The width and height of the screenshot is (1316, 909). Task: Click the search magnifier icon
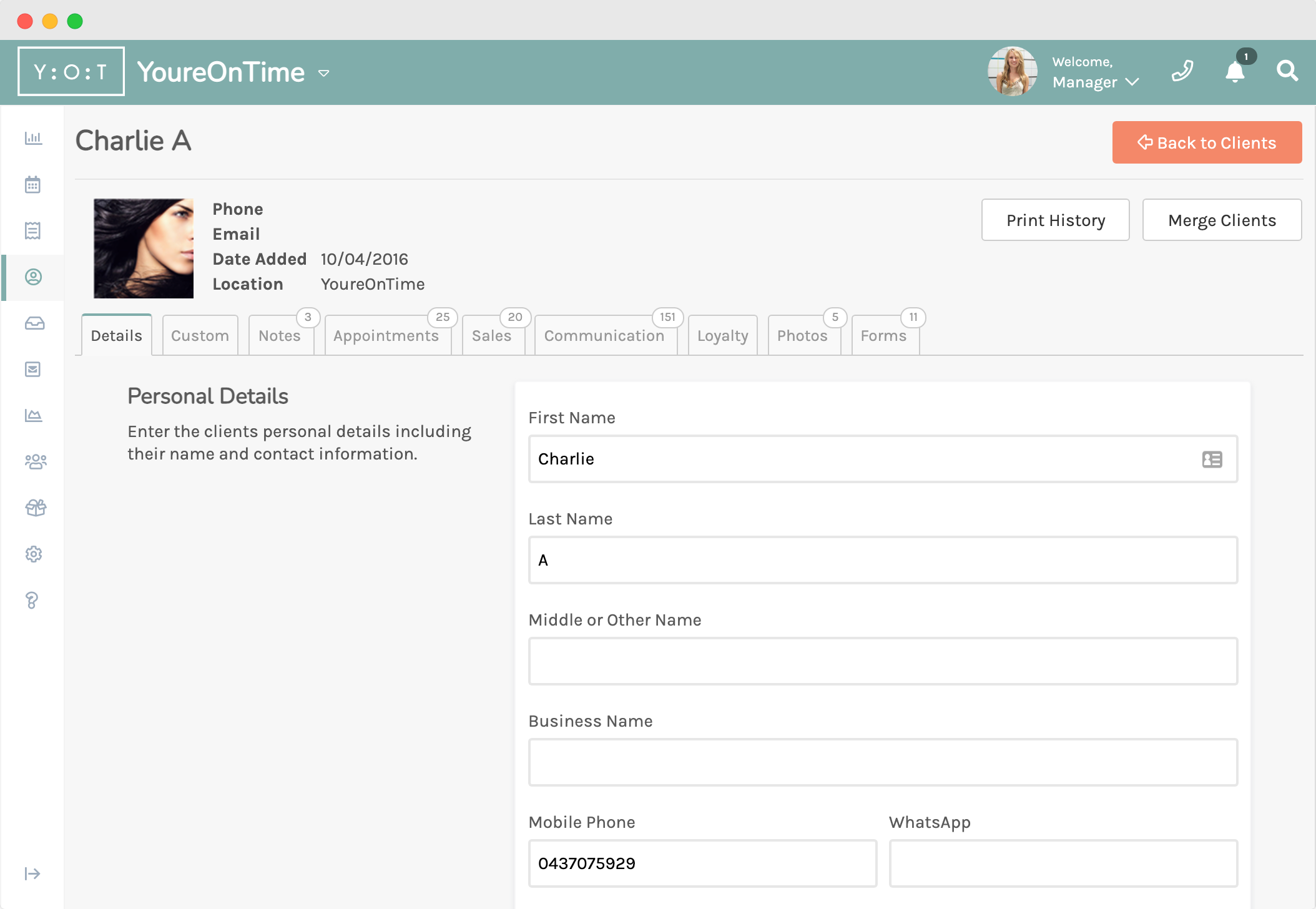[1287, 71]
